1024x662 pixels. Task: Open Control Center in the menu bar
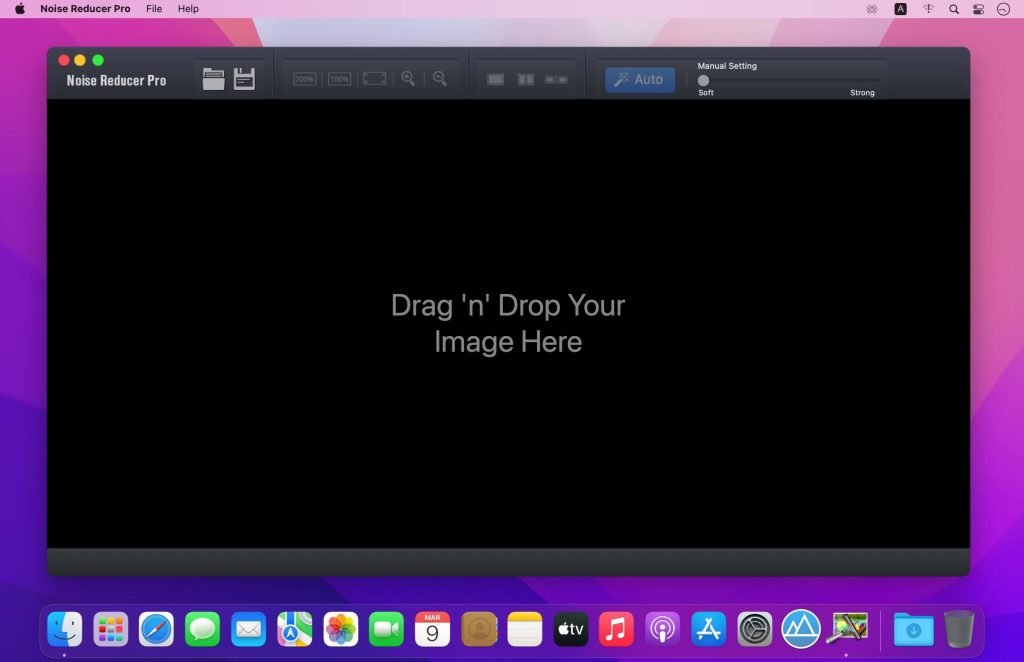tap(978, 9)
